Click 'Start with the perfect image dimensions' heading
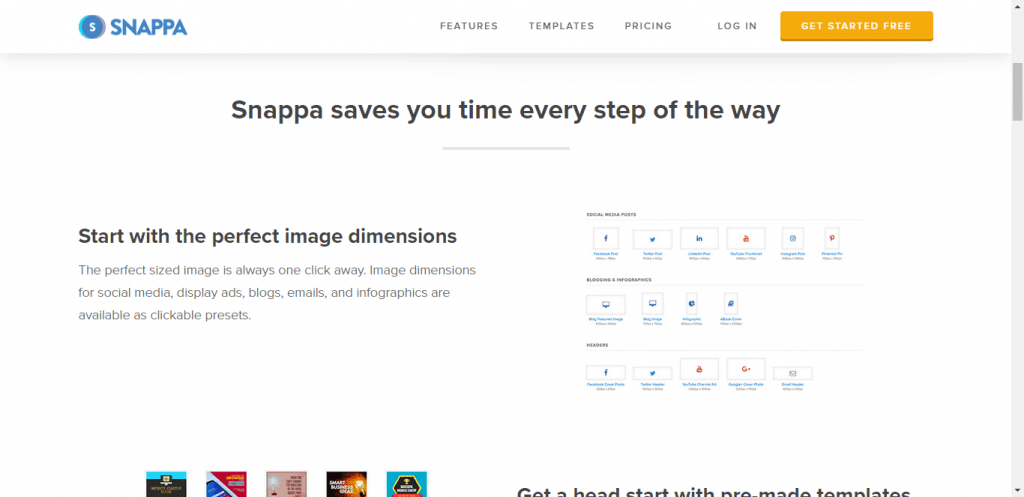 (x=268, y=236)
